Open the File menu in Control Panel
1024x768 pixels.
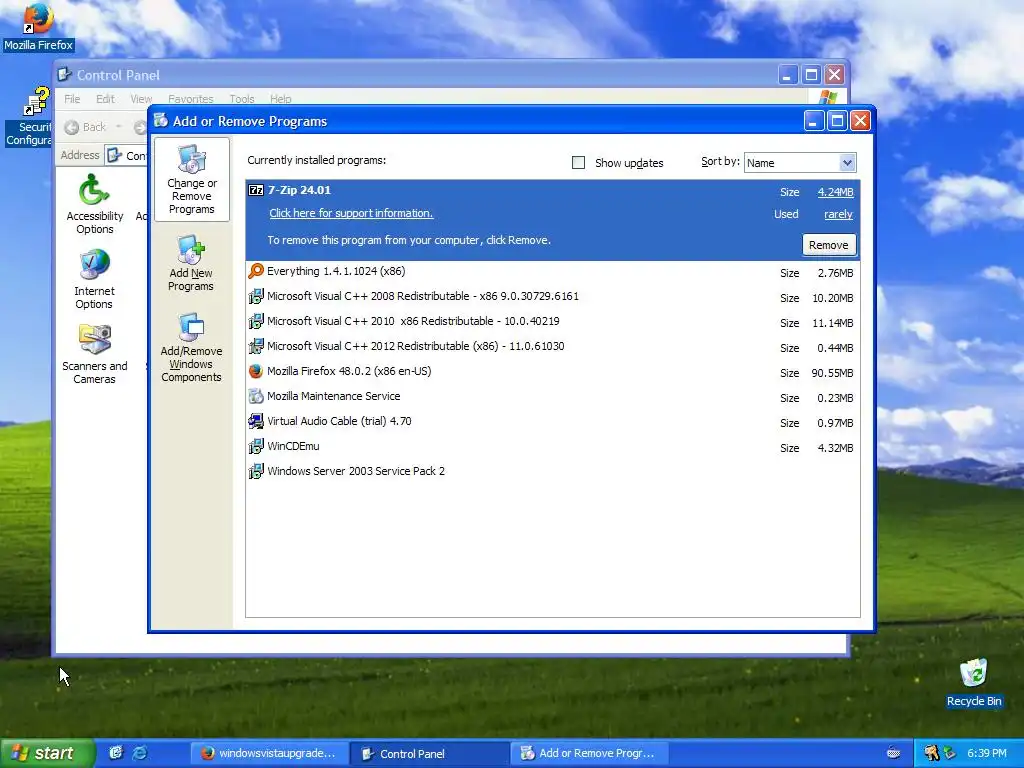tap(72, 99)
